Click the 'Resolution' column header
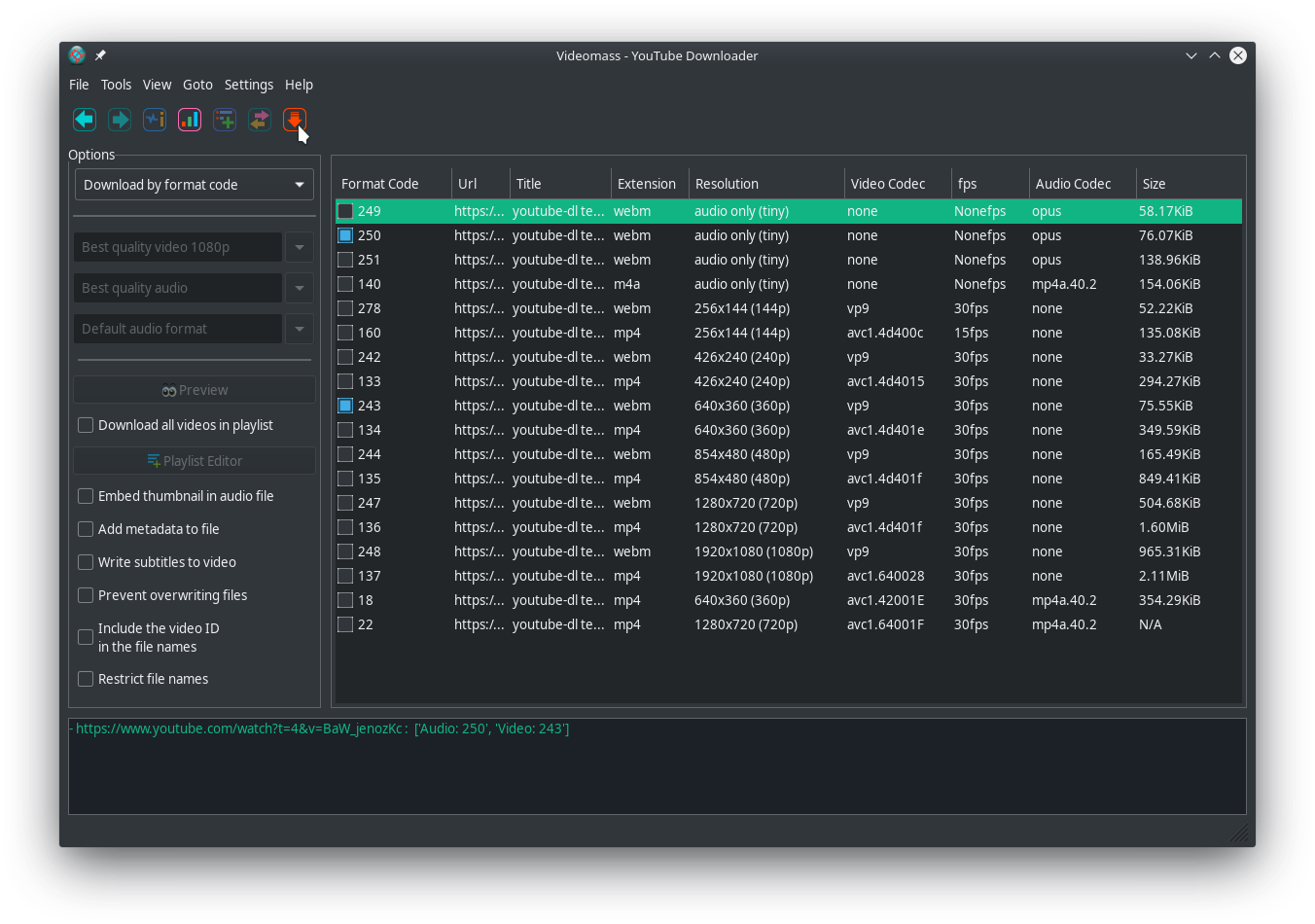Screen dimensions: 1315x924 click(x=765, y=184)
